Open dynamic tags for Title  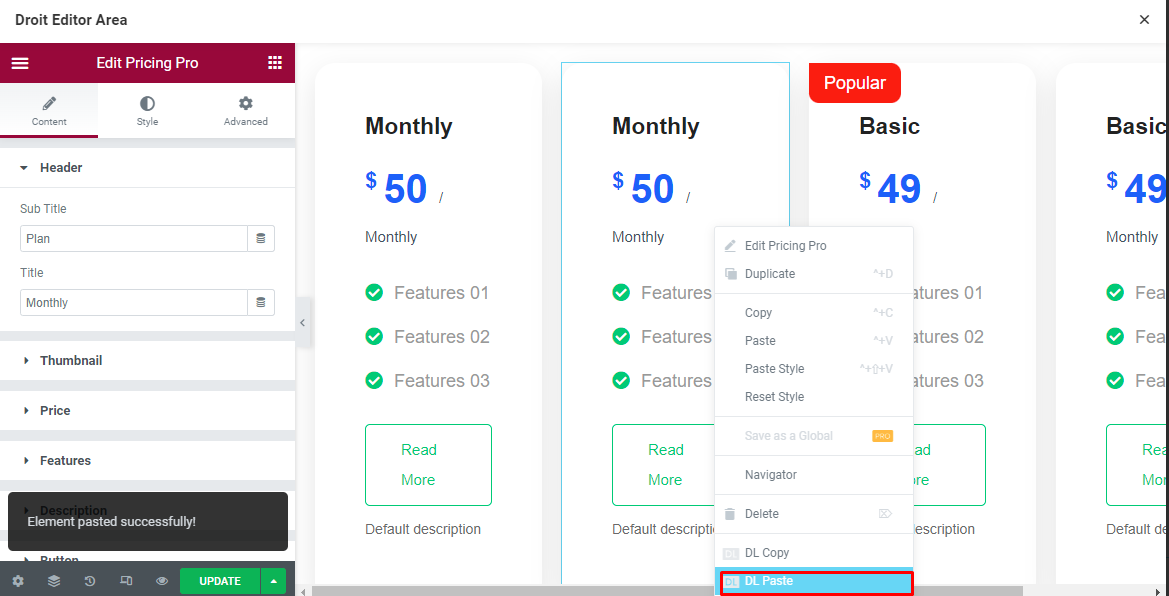(261, 303)
